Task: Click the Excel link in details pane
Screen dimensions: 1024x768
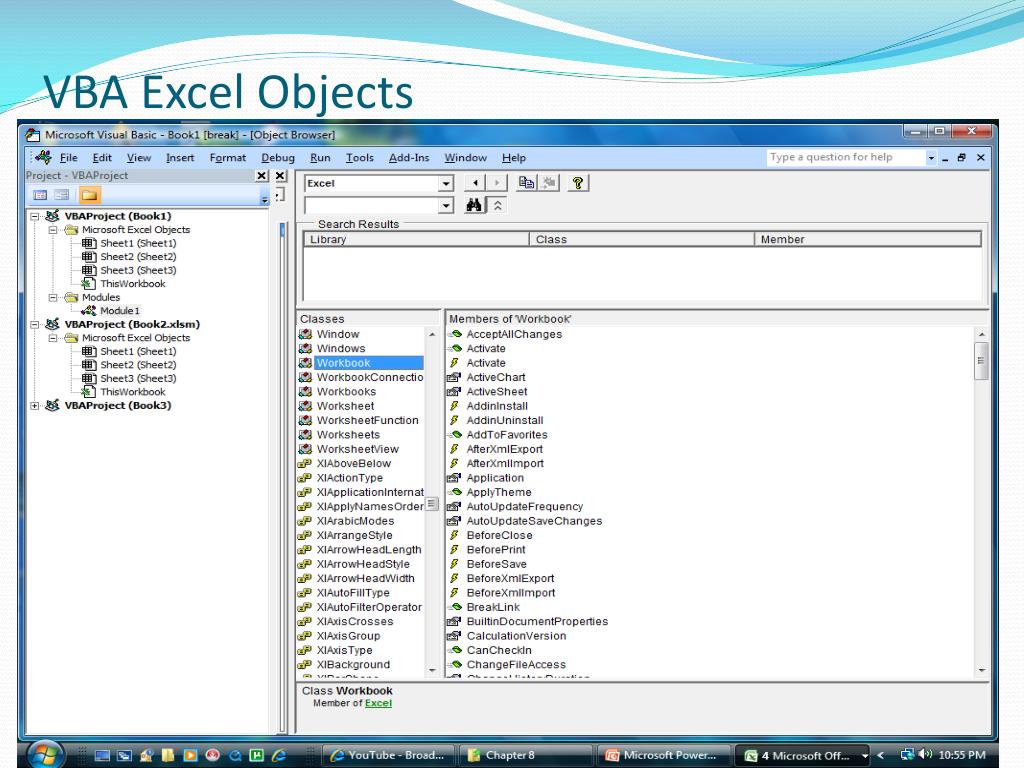Action: (378, 703)
